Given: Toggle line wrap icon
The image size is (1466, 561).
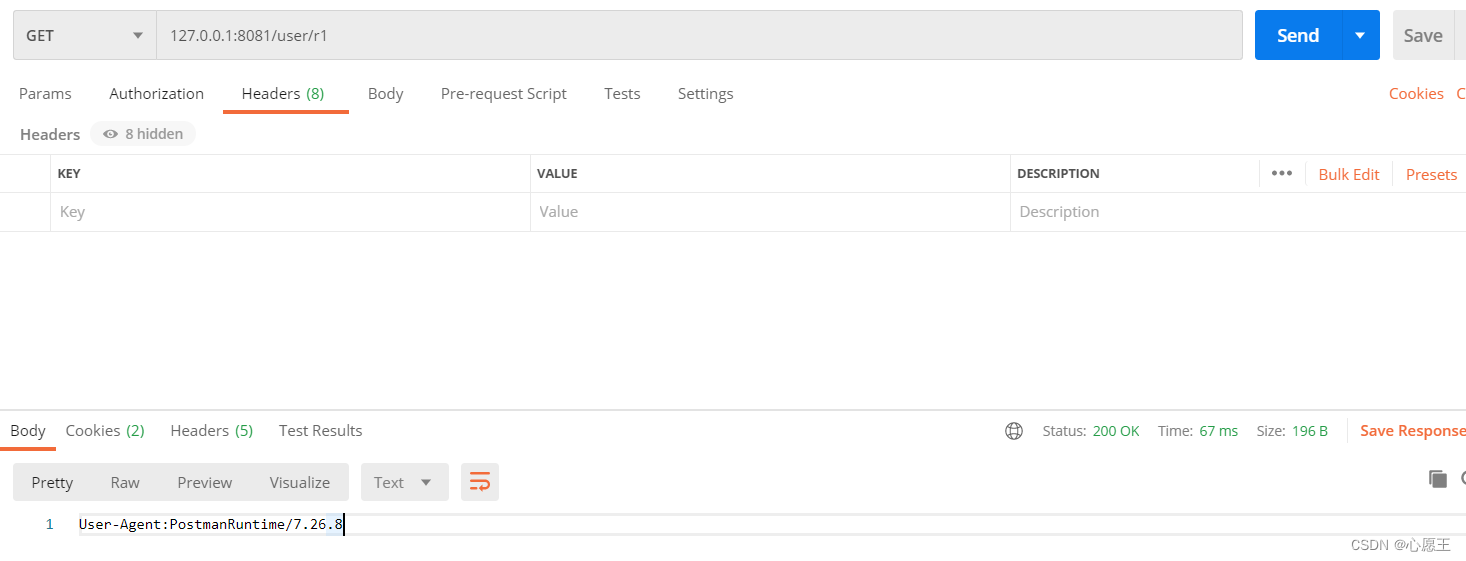Looking at the screenshot, I should (480, 482).
